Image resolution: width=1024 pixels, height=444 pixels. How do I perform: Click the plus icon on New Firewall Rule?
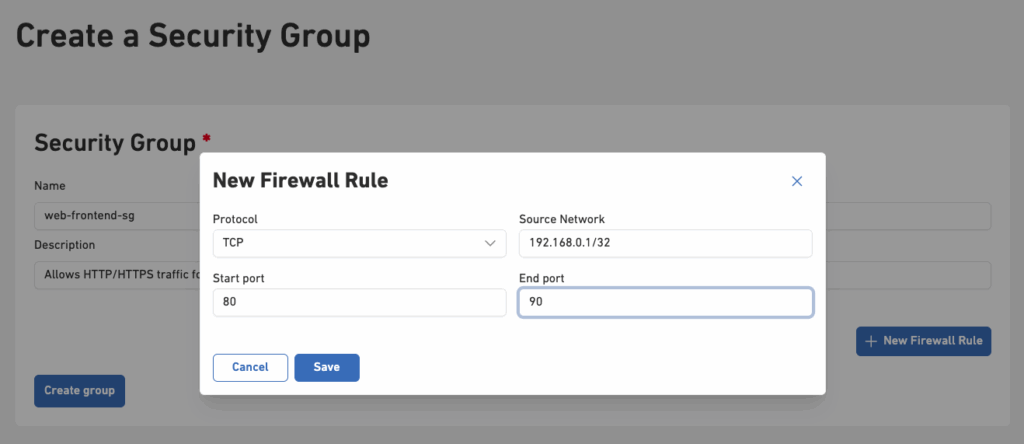871,341
